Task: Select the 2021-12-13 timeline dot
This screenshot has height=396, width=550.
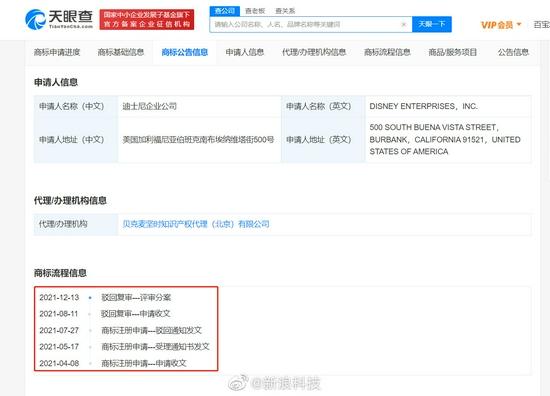Action: point(90,298)
